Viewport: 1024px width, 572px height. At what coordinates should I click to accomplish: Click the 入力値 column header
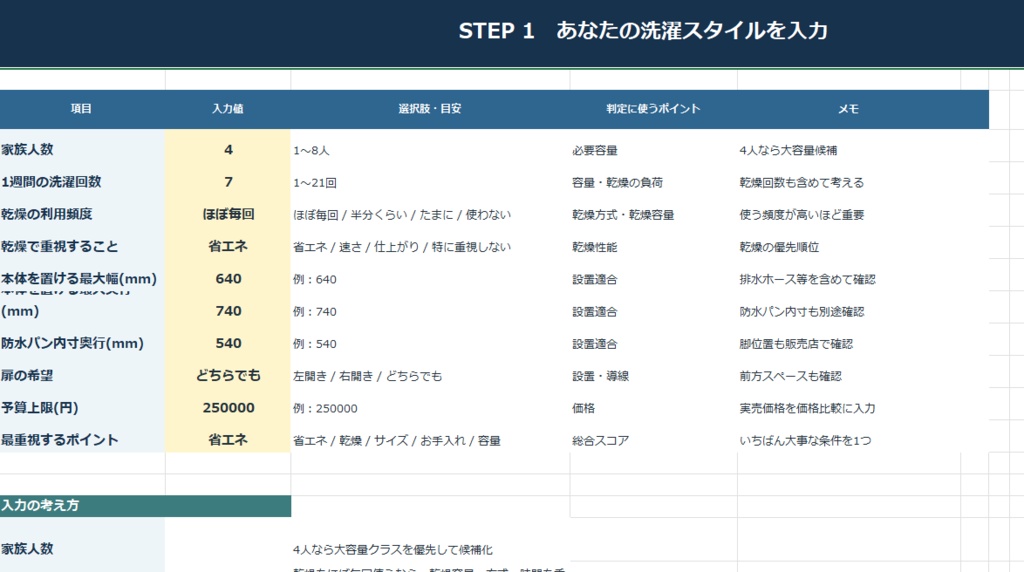click(x=228, y=109)
